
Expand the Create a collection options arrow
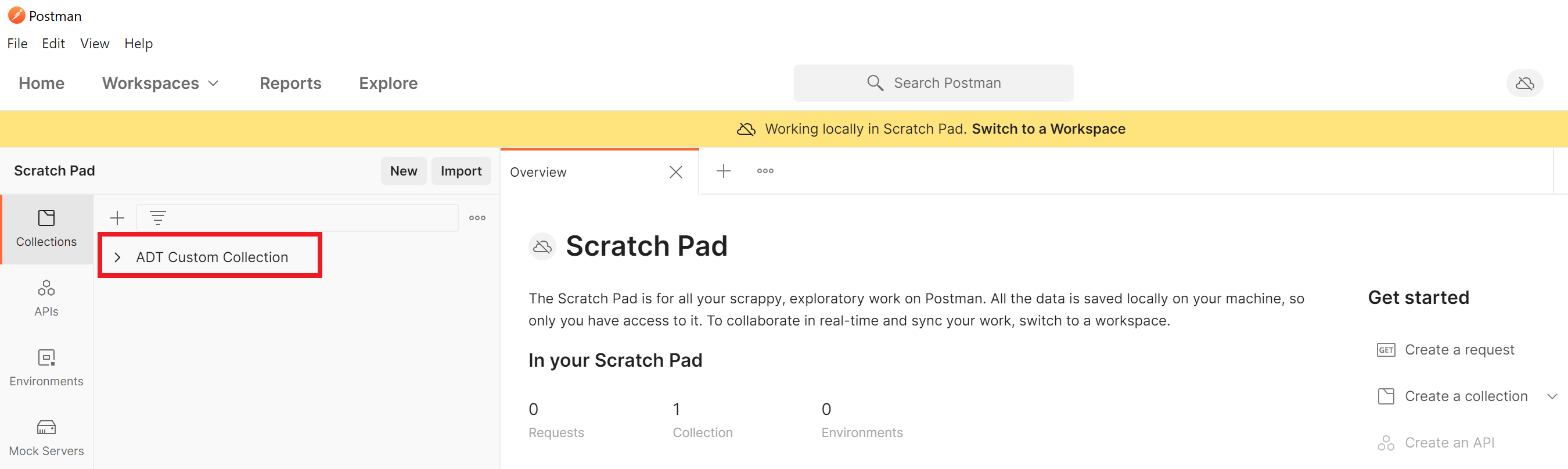pyautogui.click(x=1552, y=396)
